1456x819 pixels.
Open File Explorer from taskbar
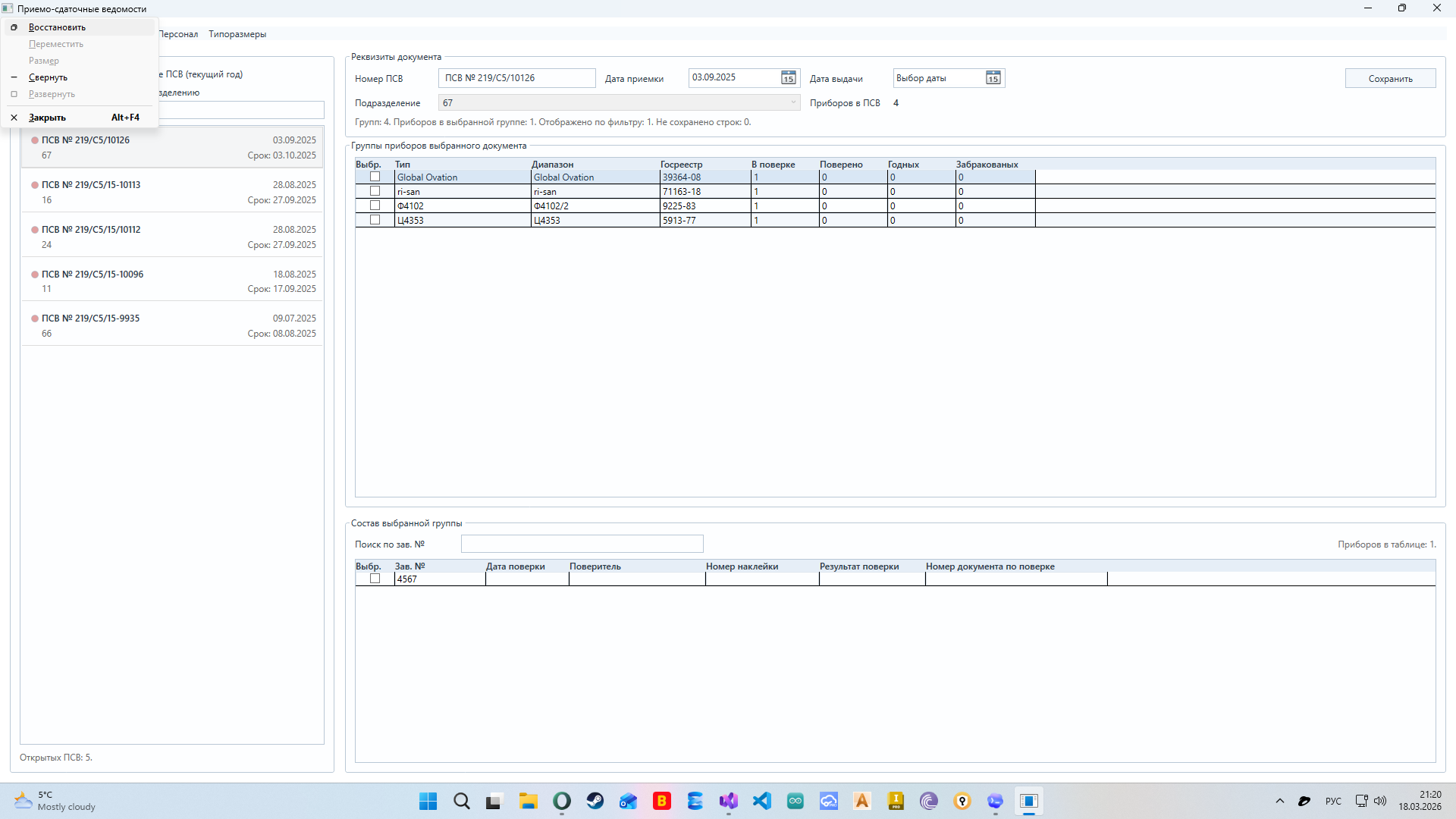[x=529, y=801]
